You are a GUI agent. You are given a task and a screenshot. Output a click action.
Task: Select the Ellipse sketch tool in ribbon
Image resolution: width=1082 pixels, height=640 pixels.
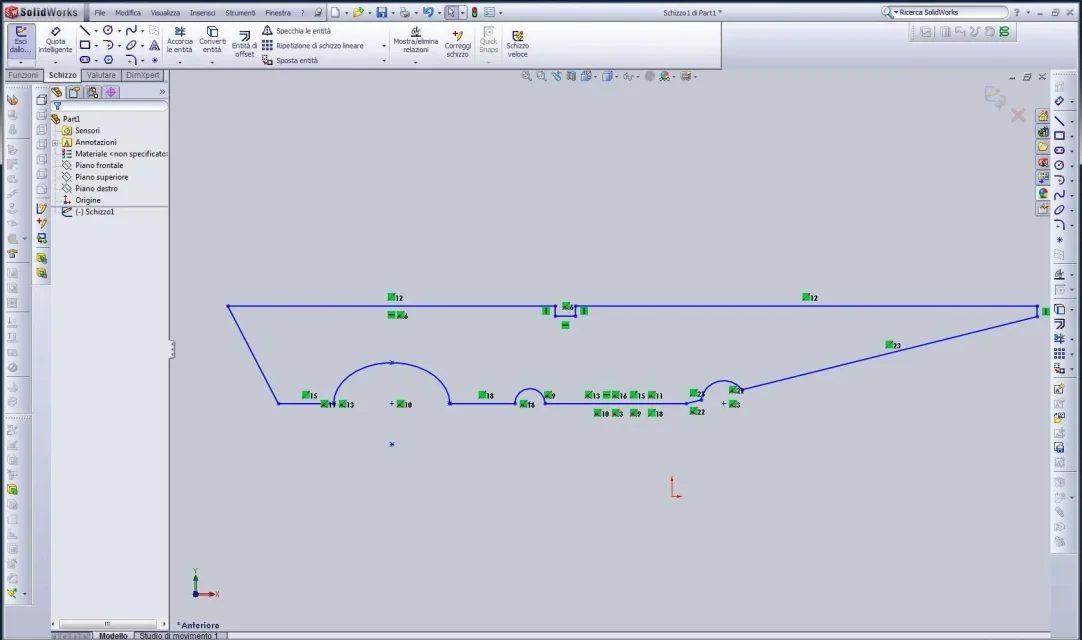pos(131,45)
